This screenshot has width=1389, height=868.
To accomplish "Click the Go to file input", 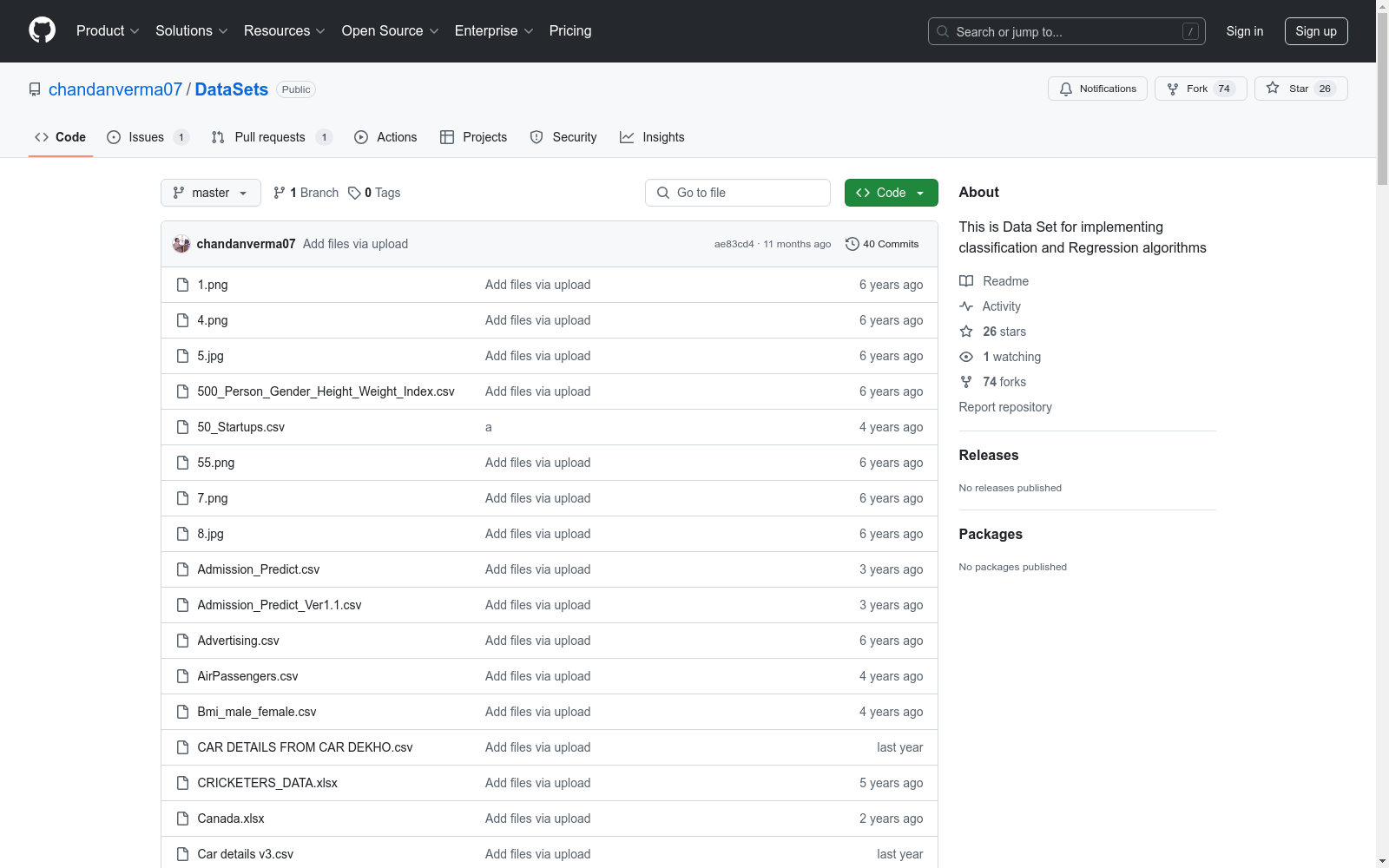I will pos(738,193).
